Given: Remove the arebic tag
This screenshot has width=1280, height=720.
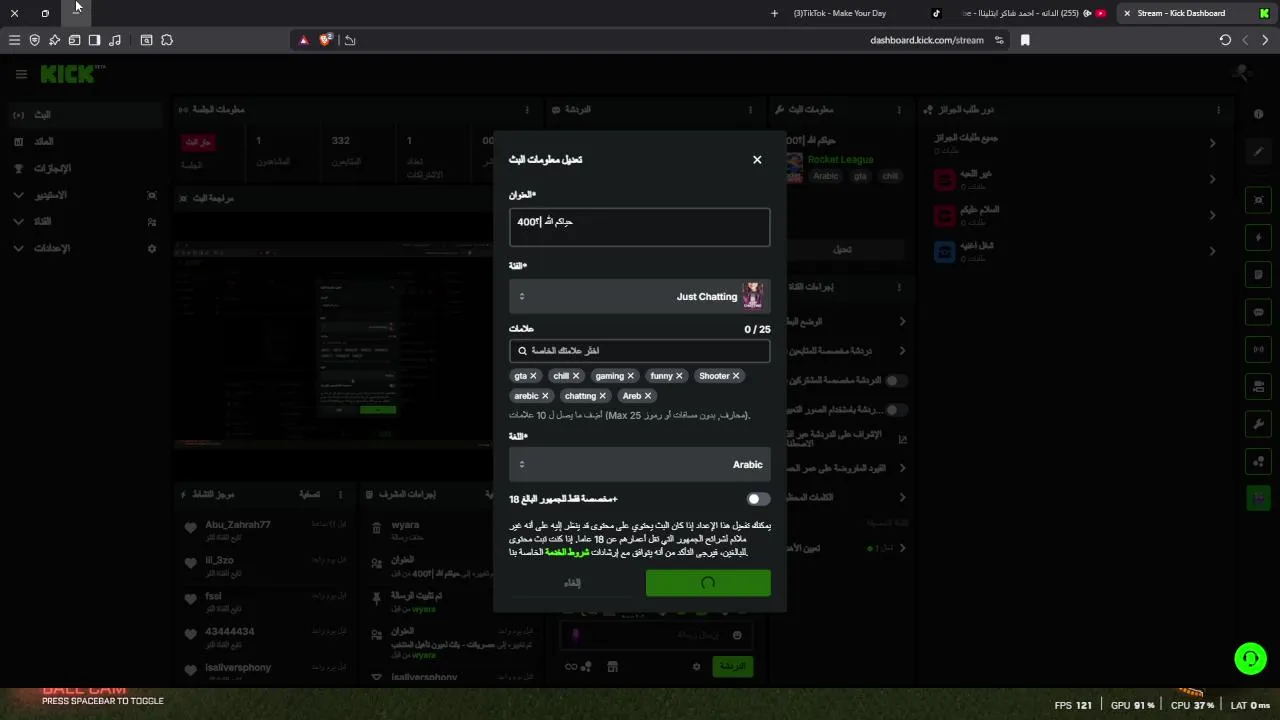Looking at the screenshot, I should [545, 396].
